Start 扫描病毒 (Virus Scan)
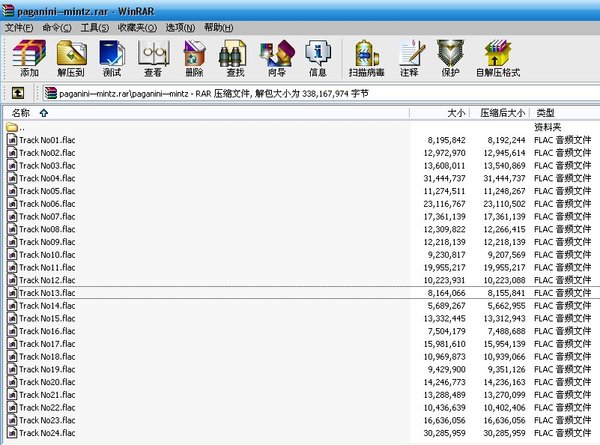The height and width of the screenshot is (445, 600). [x=367, y=58]
